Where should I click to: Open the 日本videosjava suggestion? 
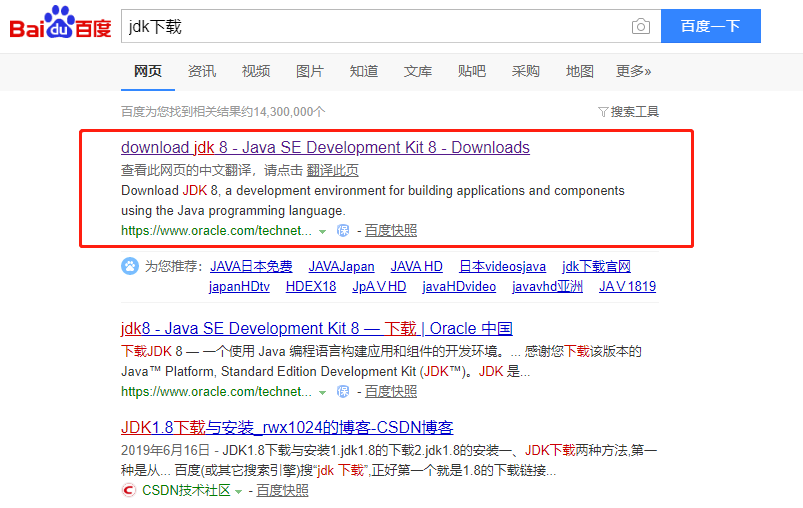502,266
